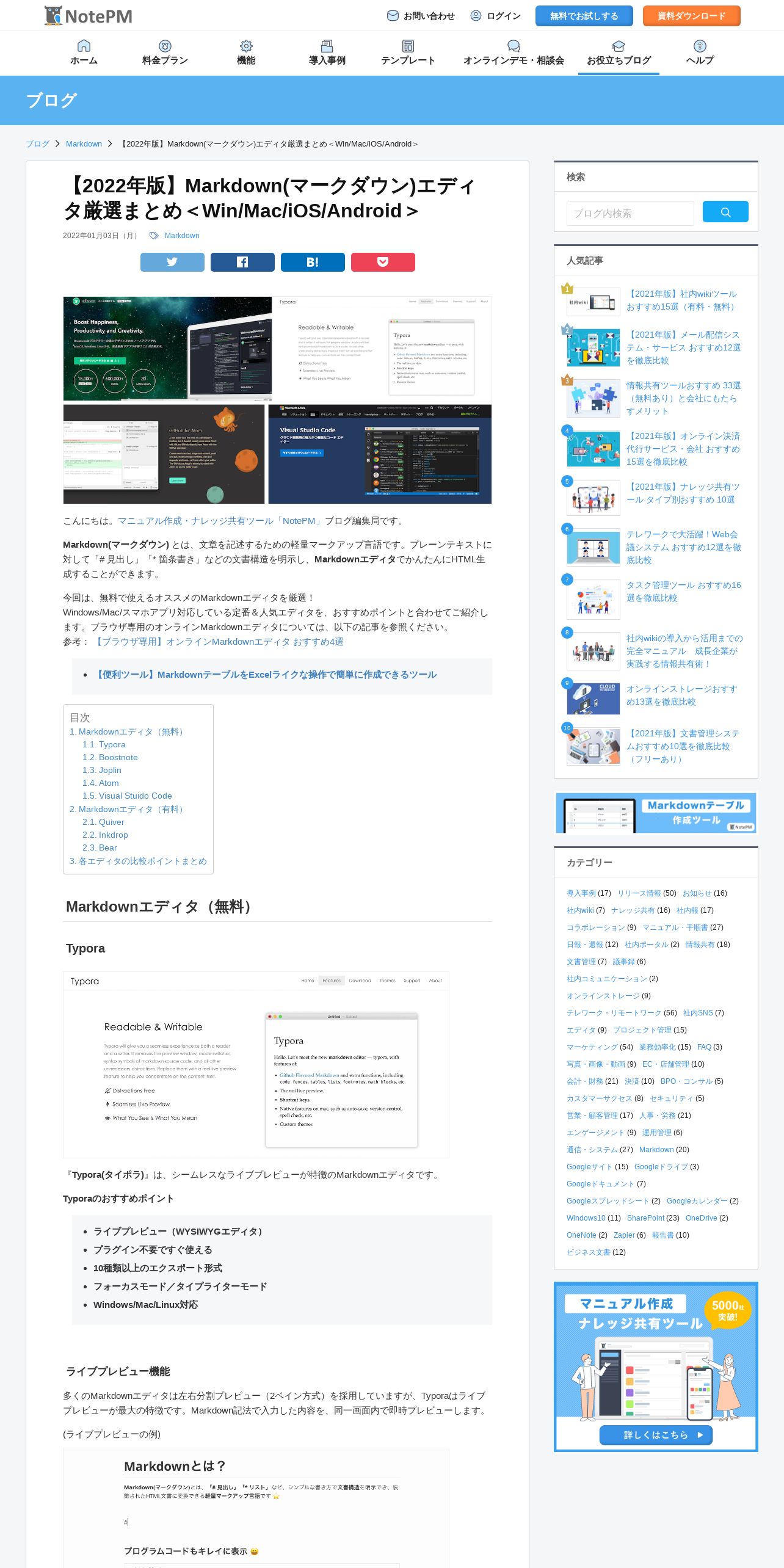This screenshot has height=1568, width=784.
Task: Share the article on Twitter
Action: [172, 262]
